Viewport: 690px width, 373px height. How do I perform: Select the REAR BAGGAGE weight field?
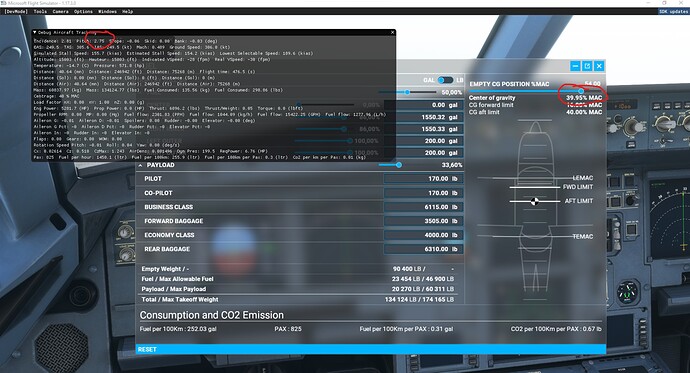422,249
